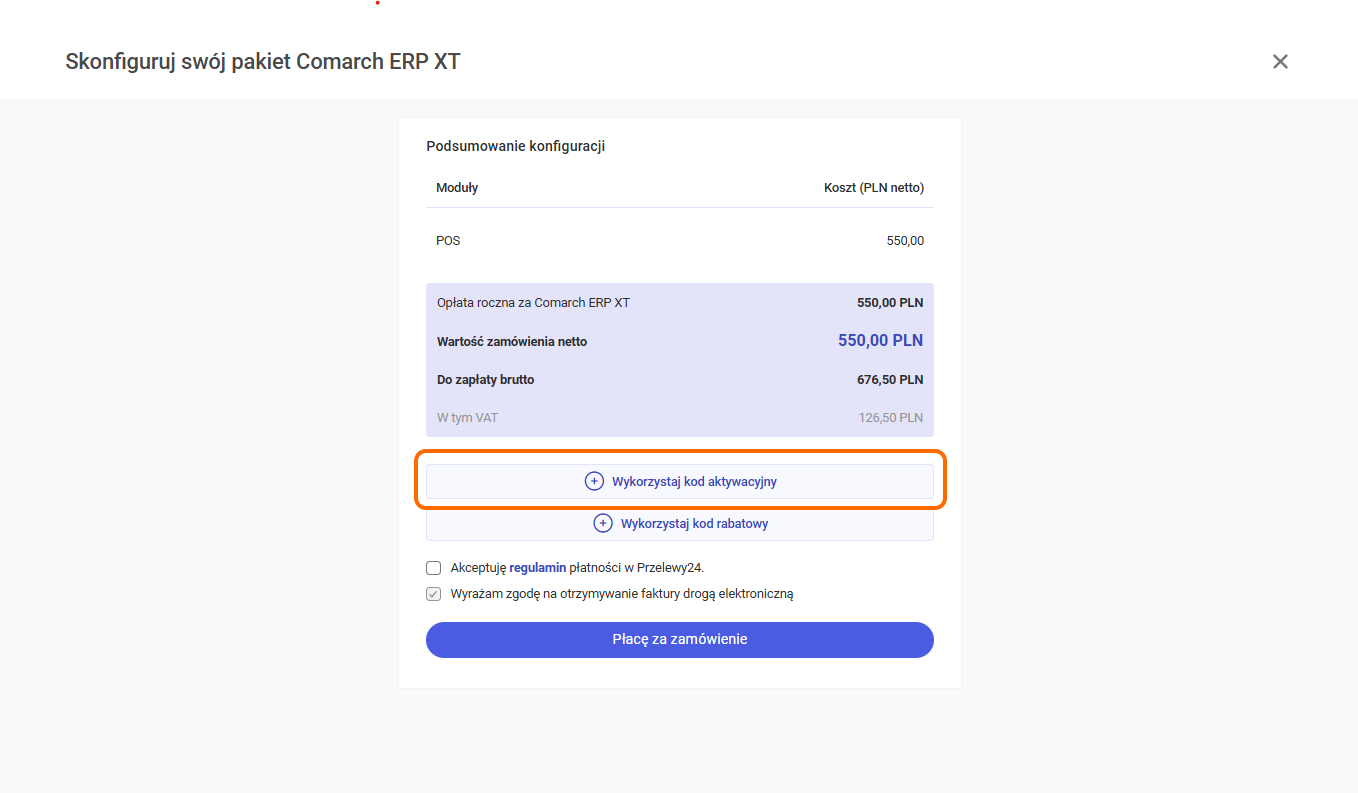Select the POS module row
This screenshot has width=1358, height=793.
click(679, 241)
